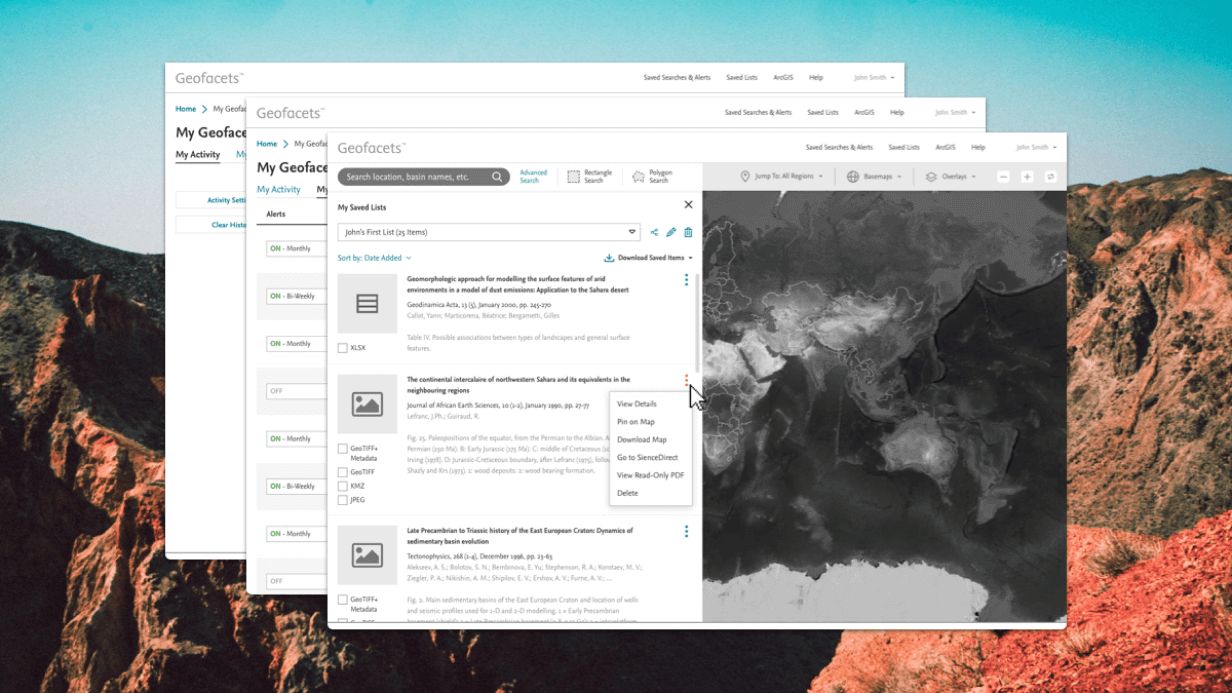Select Delete in the item context menu

click(627, 493)
